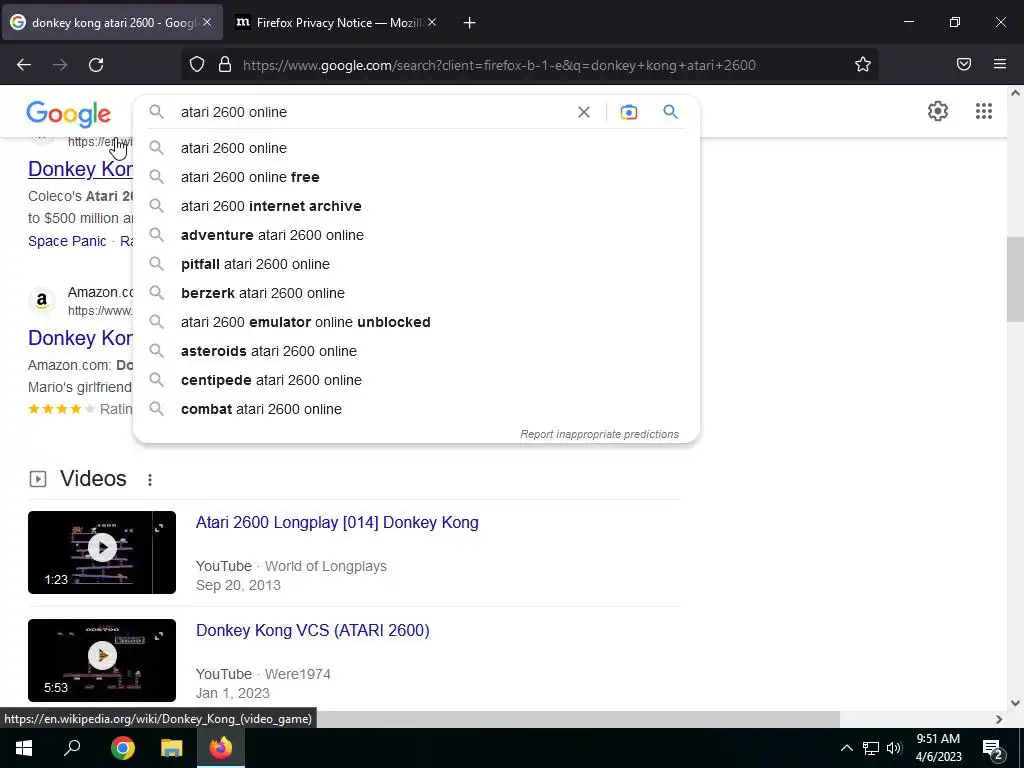
Task: Open a new browser tab
Action: 469,23
